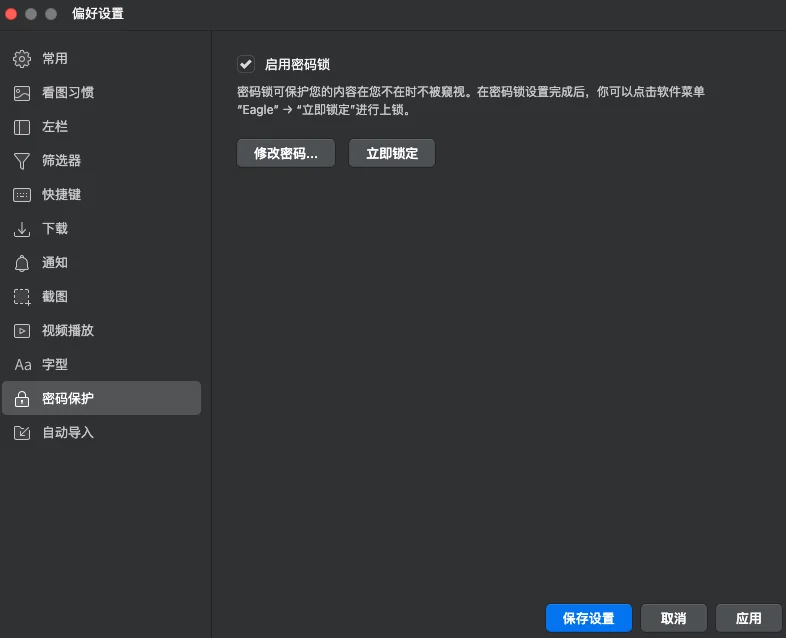The height and width of the screenshot is (638, 786).
Task: Click the dashed-square icon for 截图
Action: [x=22, y=297]
